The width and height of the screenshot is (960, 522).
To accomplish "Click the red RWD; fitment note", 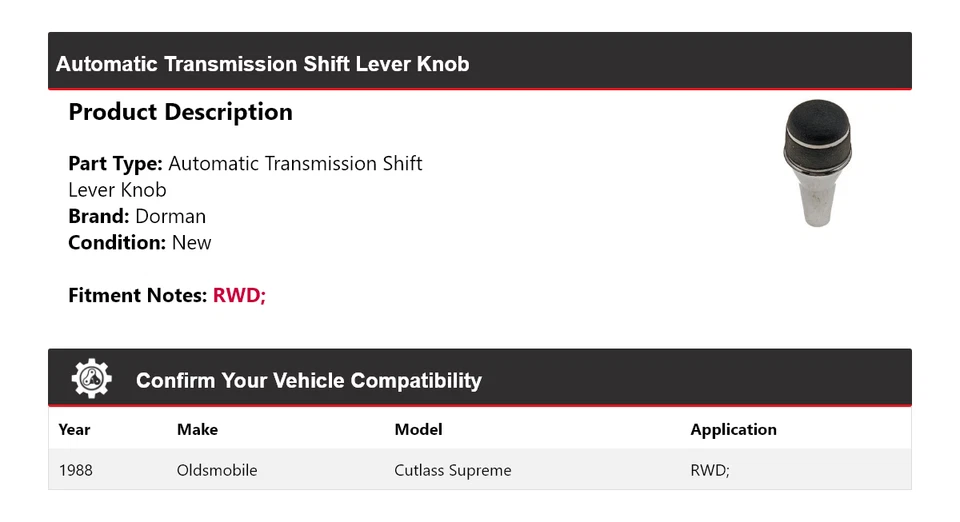I will (239, 295).
